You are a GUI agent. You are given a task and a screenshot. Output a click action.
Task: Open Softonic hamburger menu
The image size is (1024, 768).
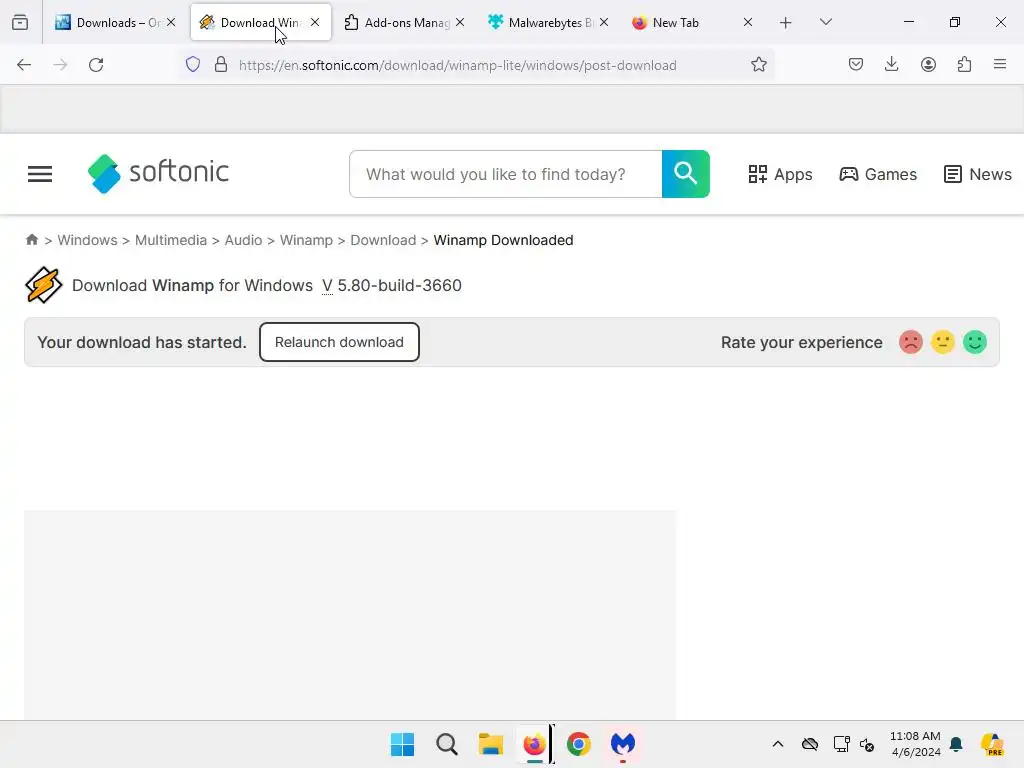(x=40, y=174)
